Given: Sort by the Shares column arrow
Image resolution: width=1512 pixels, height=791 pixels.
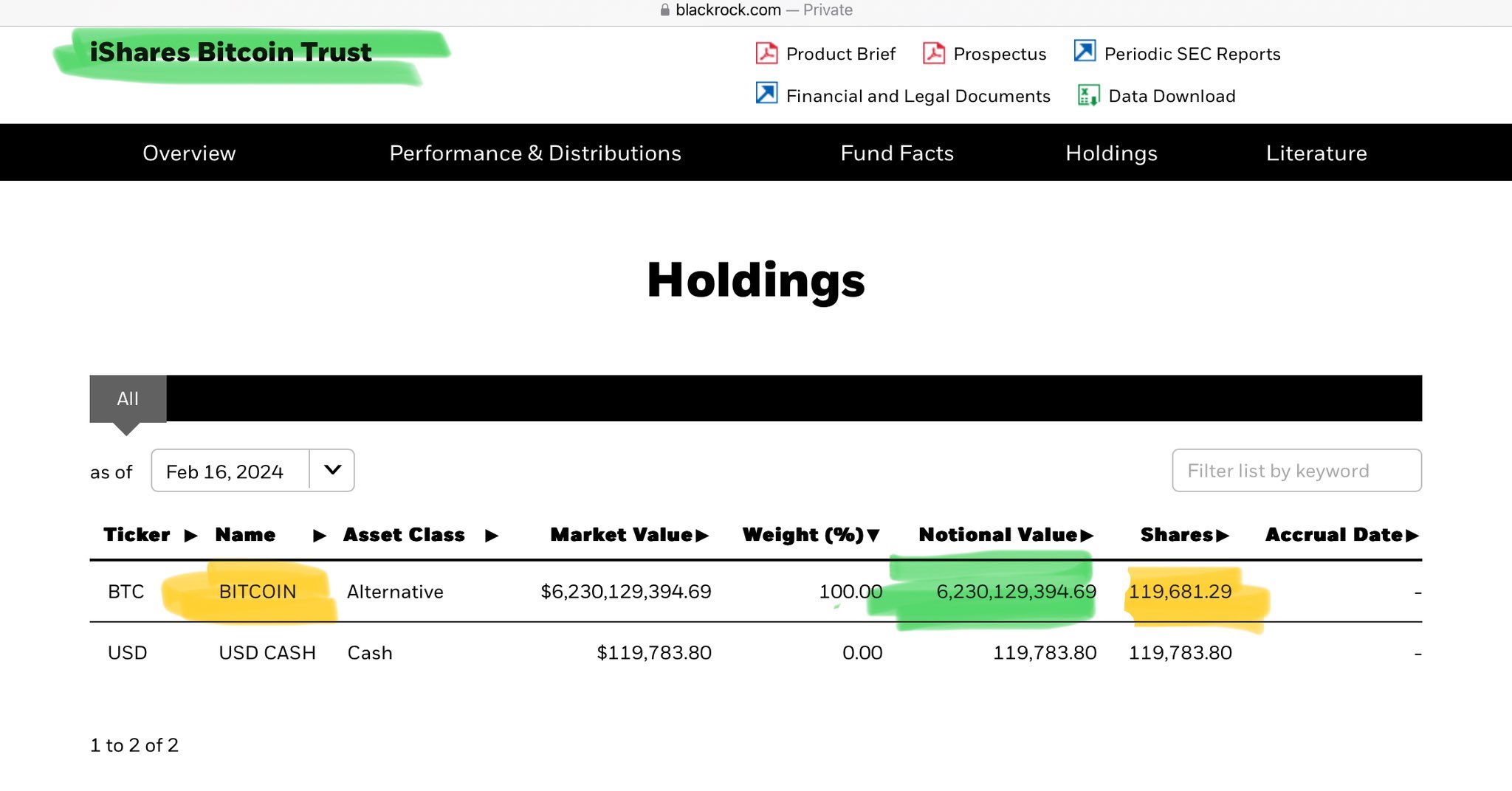Looking at the screenshot, I should 1223,536.
